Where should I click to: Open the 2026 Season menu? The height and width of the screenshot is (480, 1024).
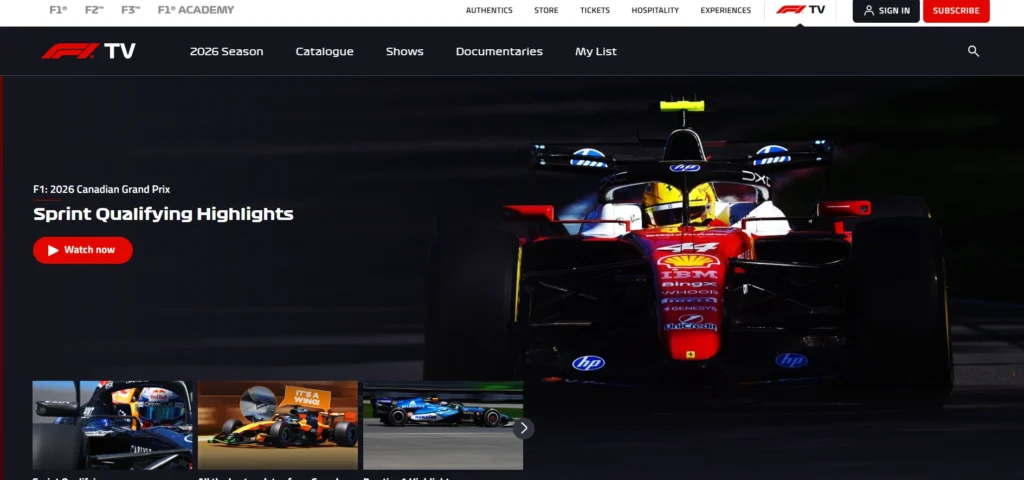227,52
